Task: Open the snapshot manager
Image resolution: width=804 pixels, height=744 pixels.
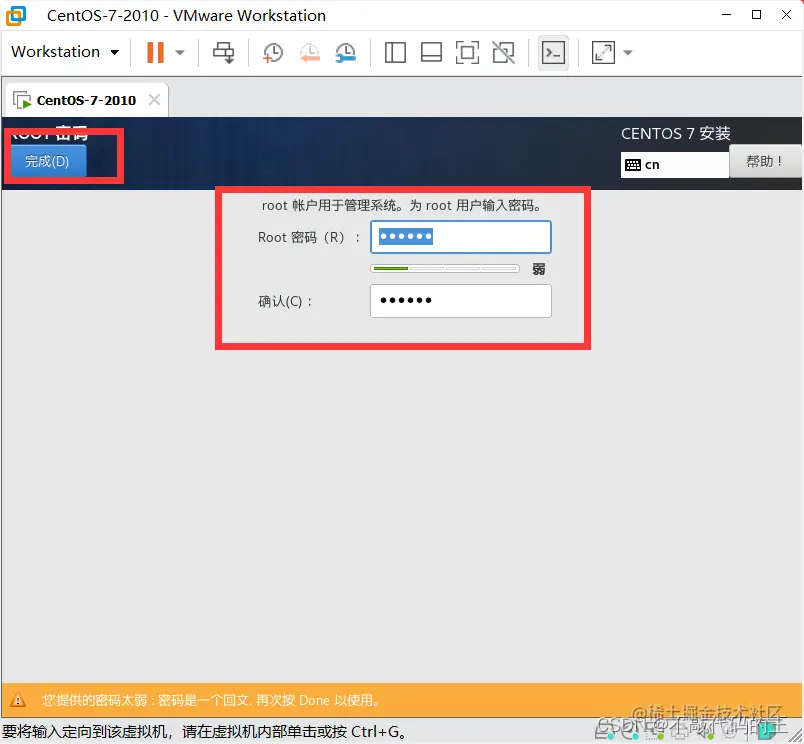Action: pos(346,52)
